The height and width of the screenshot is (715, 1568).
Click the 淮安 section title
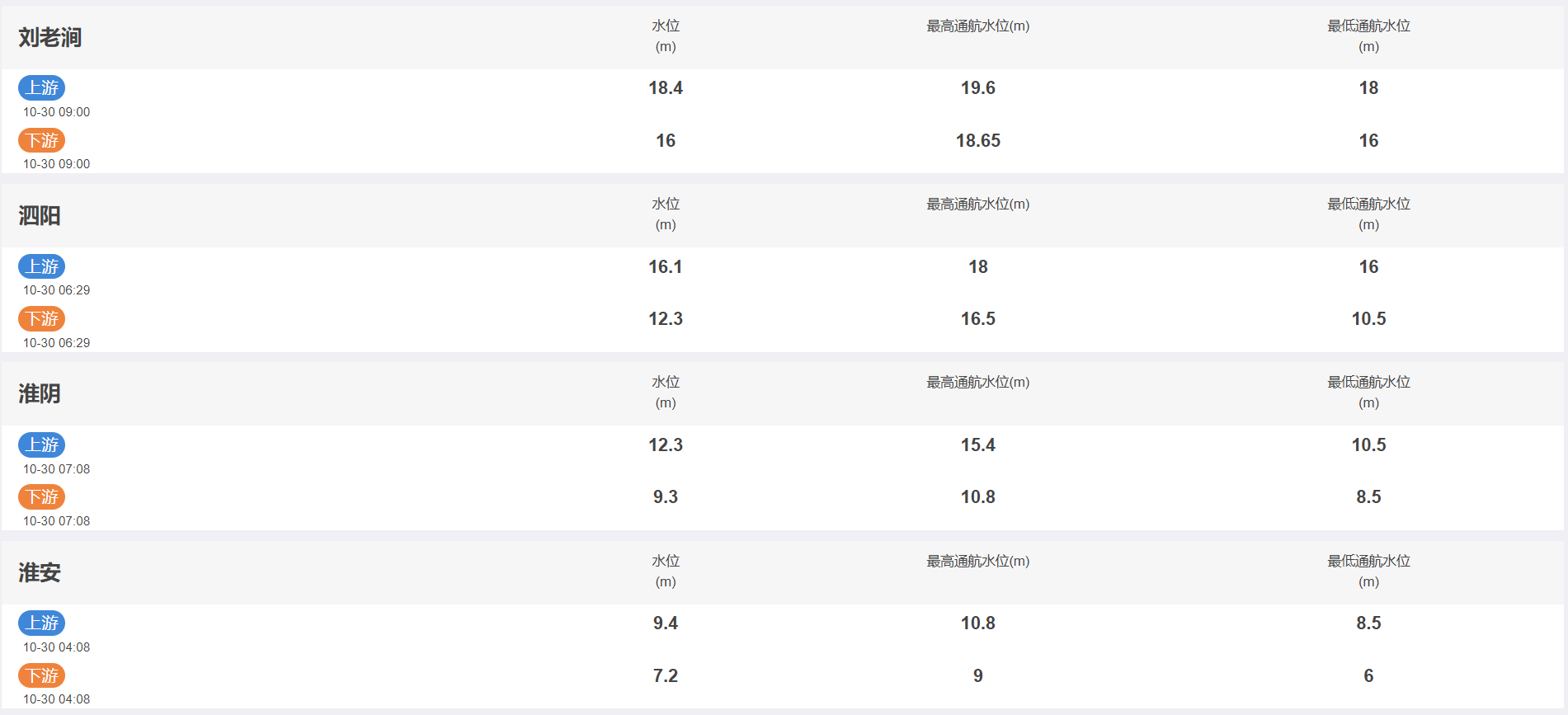[x=40, y=572]
